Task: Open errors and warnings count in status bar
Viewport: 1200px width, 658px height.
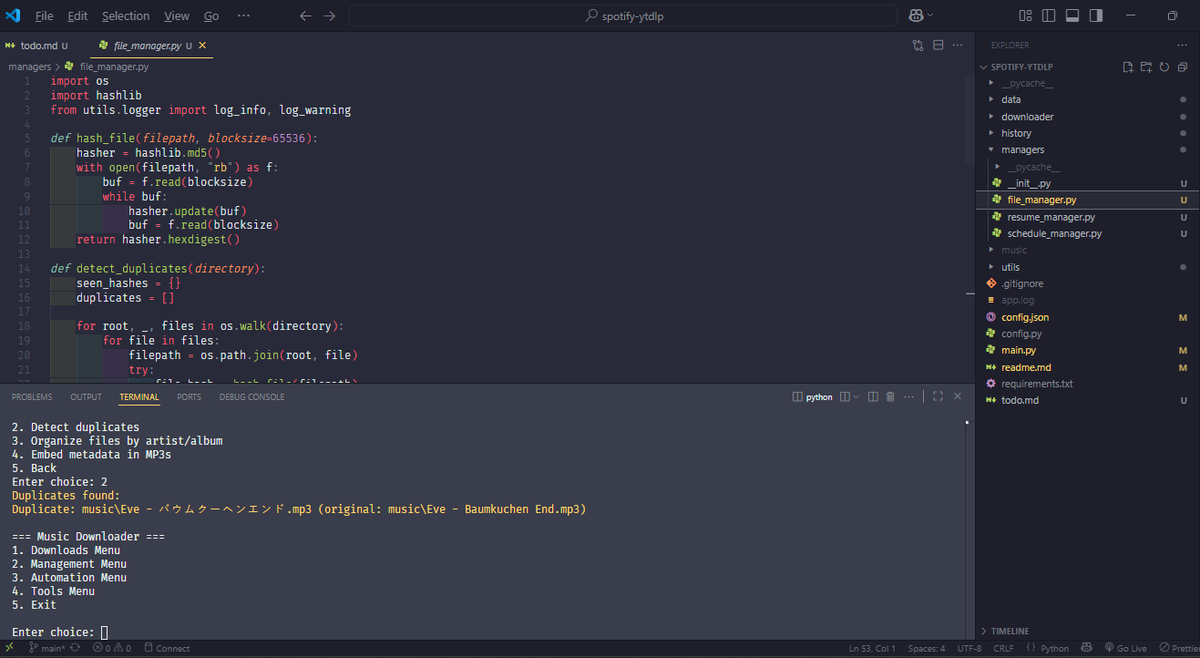Action: (x=112, y=648)
